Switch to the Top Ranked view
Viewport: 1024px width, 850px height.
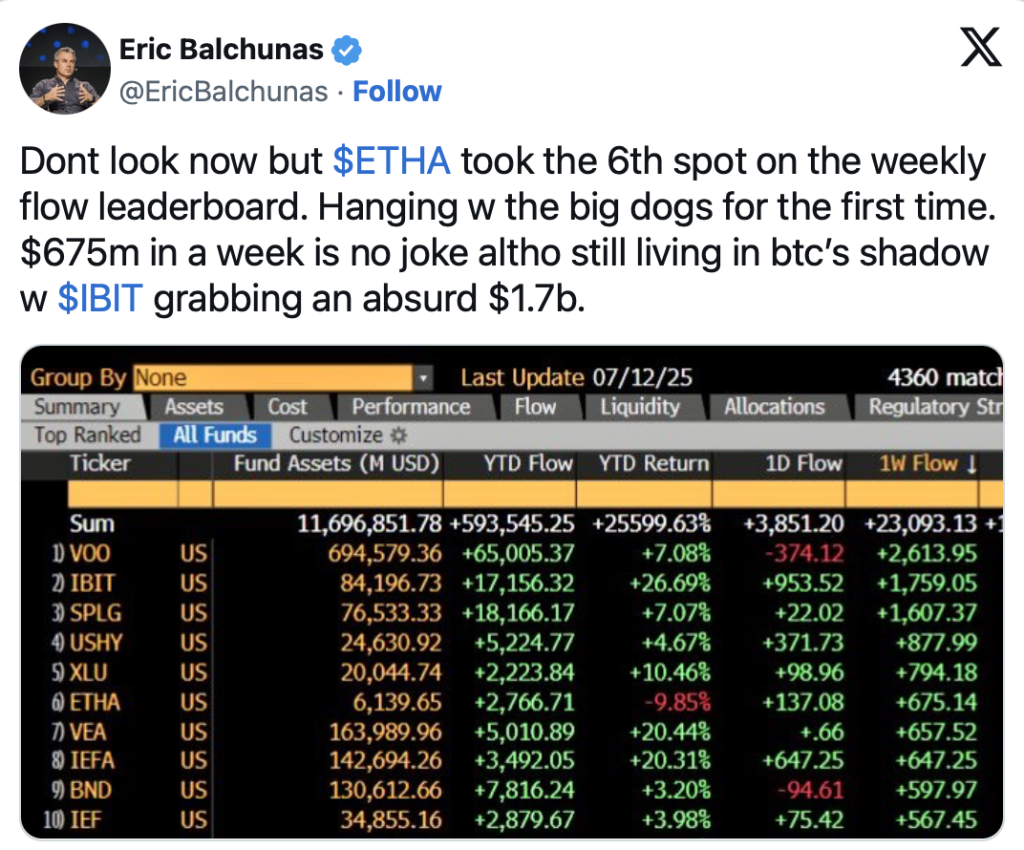tap(88, 435)
